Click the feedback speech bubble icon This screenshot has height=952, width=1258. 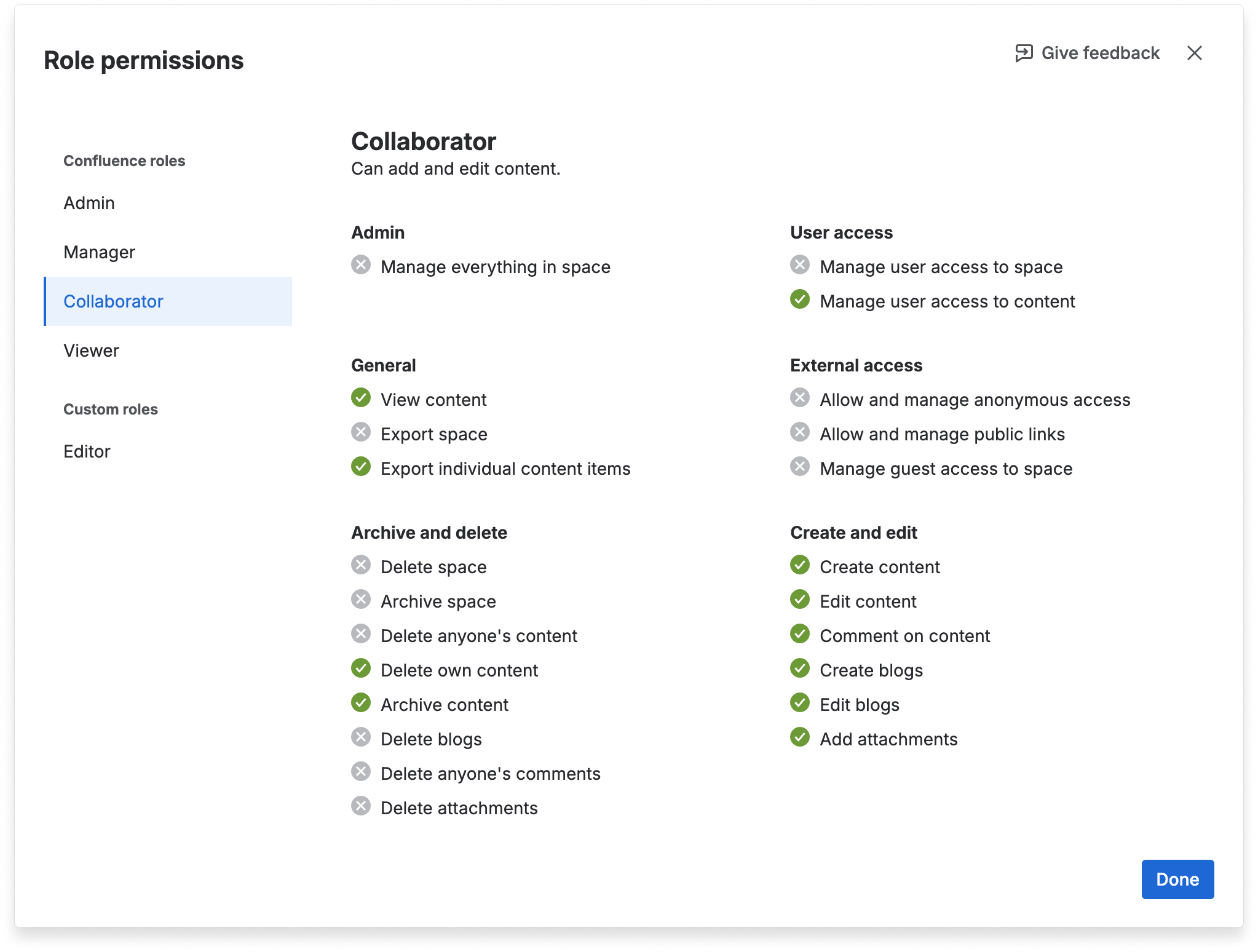point(1023,53)
